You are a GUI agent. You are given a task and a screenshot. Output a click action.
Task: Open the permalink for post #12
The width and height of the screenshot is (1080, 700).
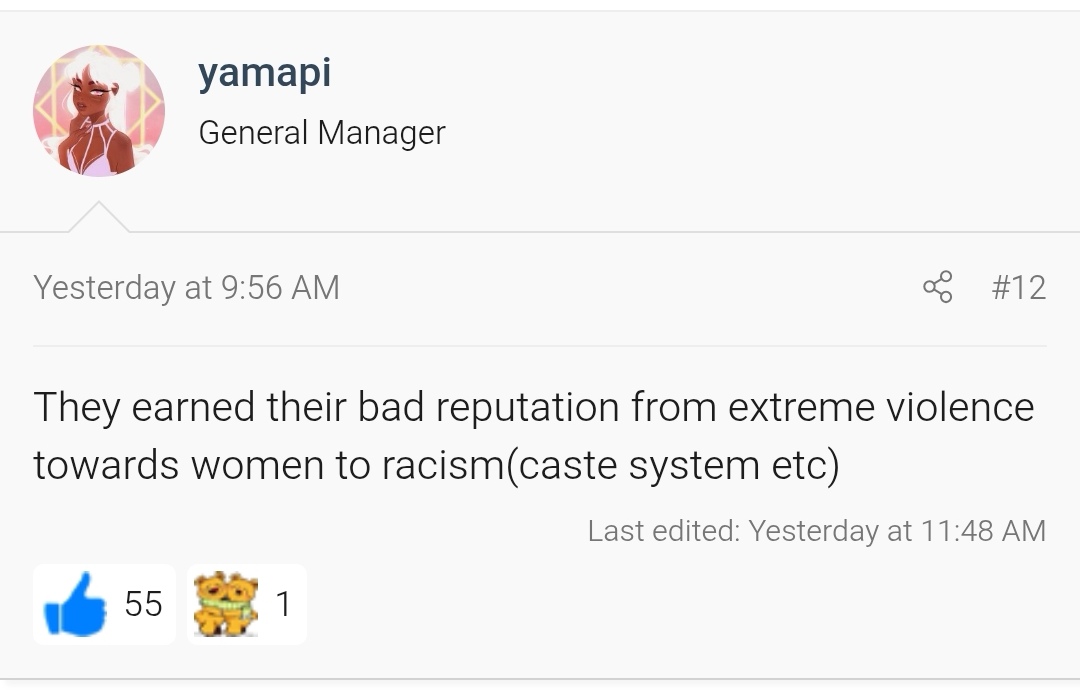pyautogui.click(x=1019, y=287)
